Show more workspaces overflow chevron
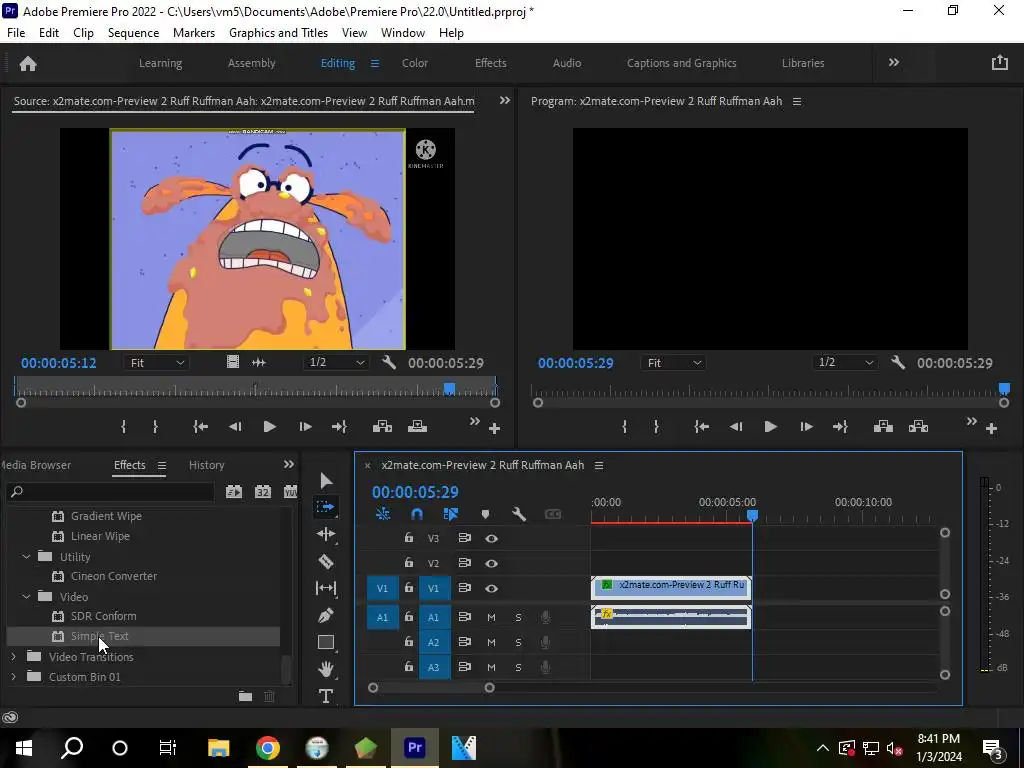Image resolution: width=1024 pixels, height=768 pixels. pos(893,63)
